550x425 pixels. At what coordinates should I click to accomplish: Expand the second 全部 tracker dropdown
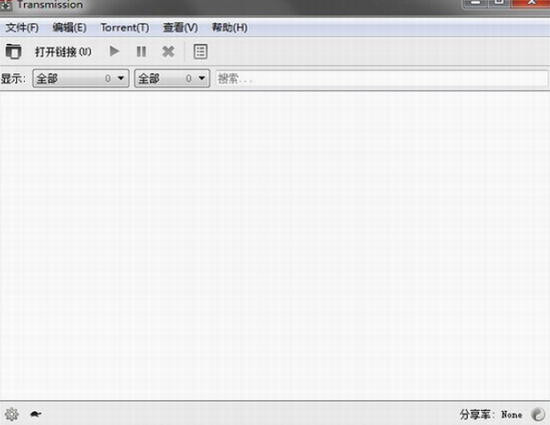click(x=172, y=78)
